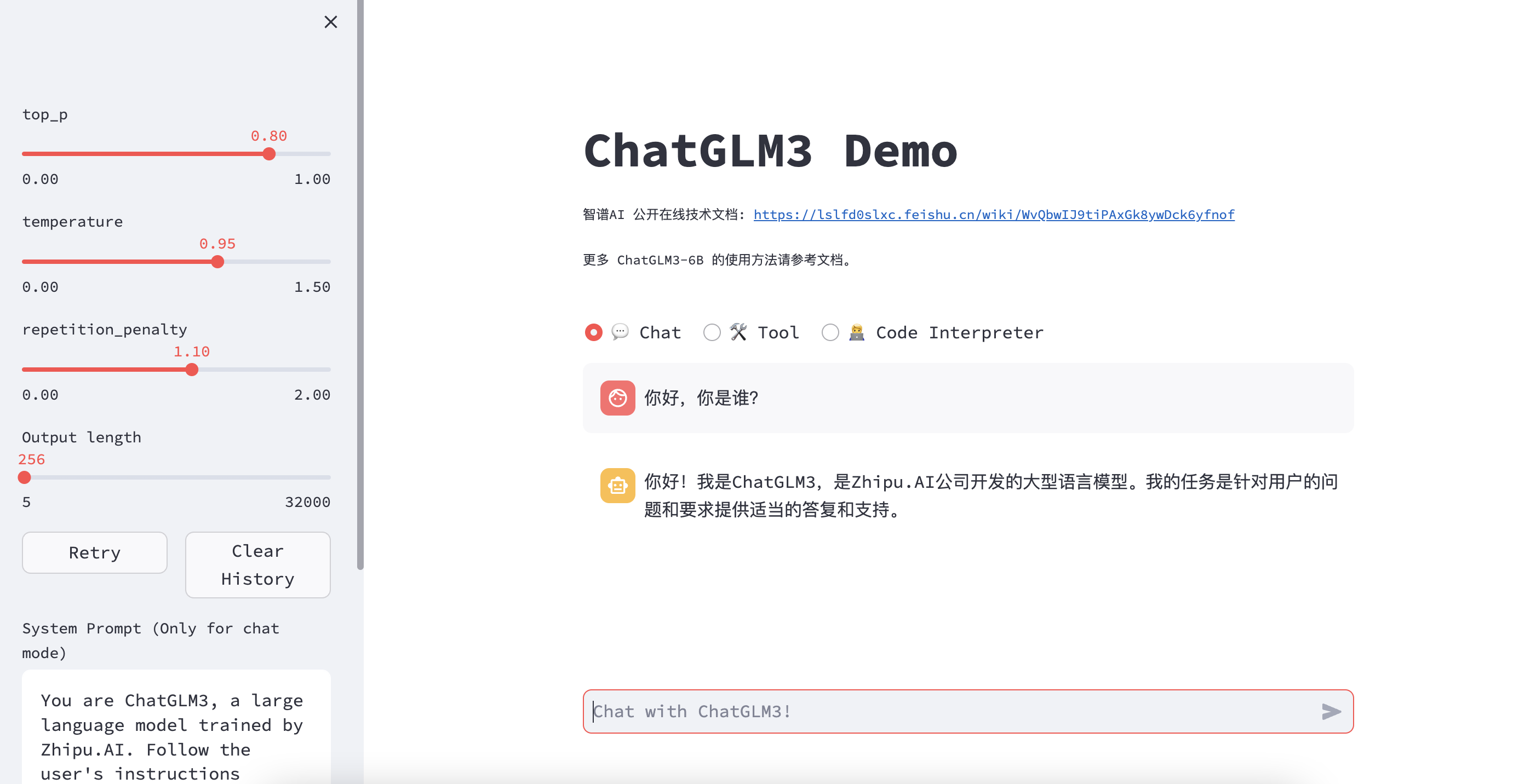Click the send arrow icon
The width and height of the screenshot is (1536, 784).
tap(1331, 711)
